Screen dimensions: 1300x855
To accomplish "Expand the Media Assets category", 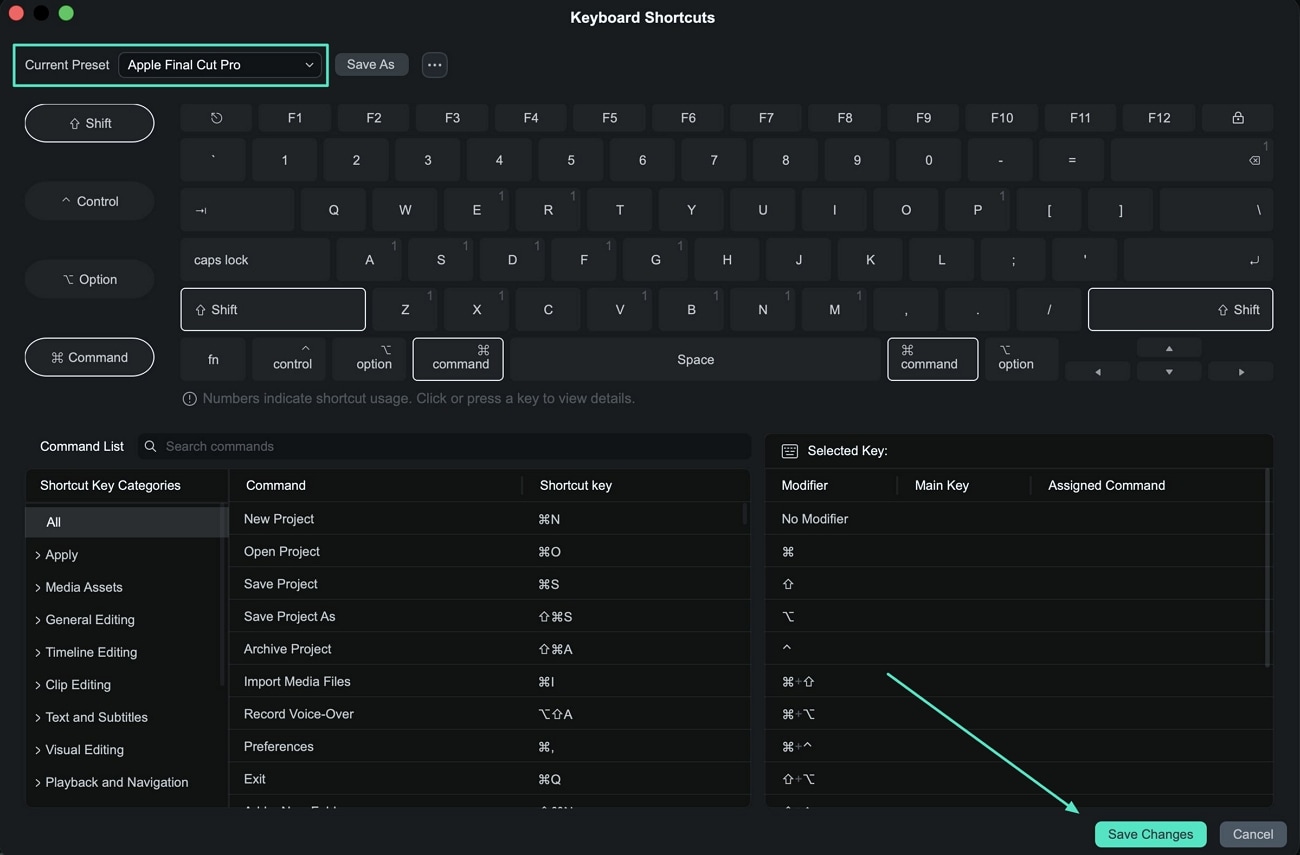I will pos(38,588).
